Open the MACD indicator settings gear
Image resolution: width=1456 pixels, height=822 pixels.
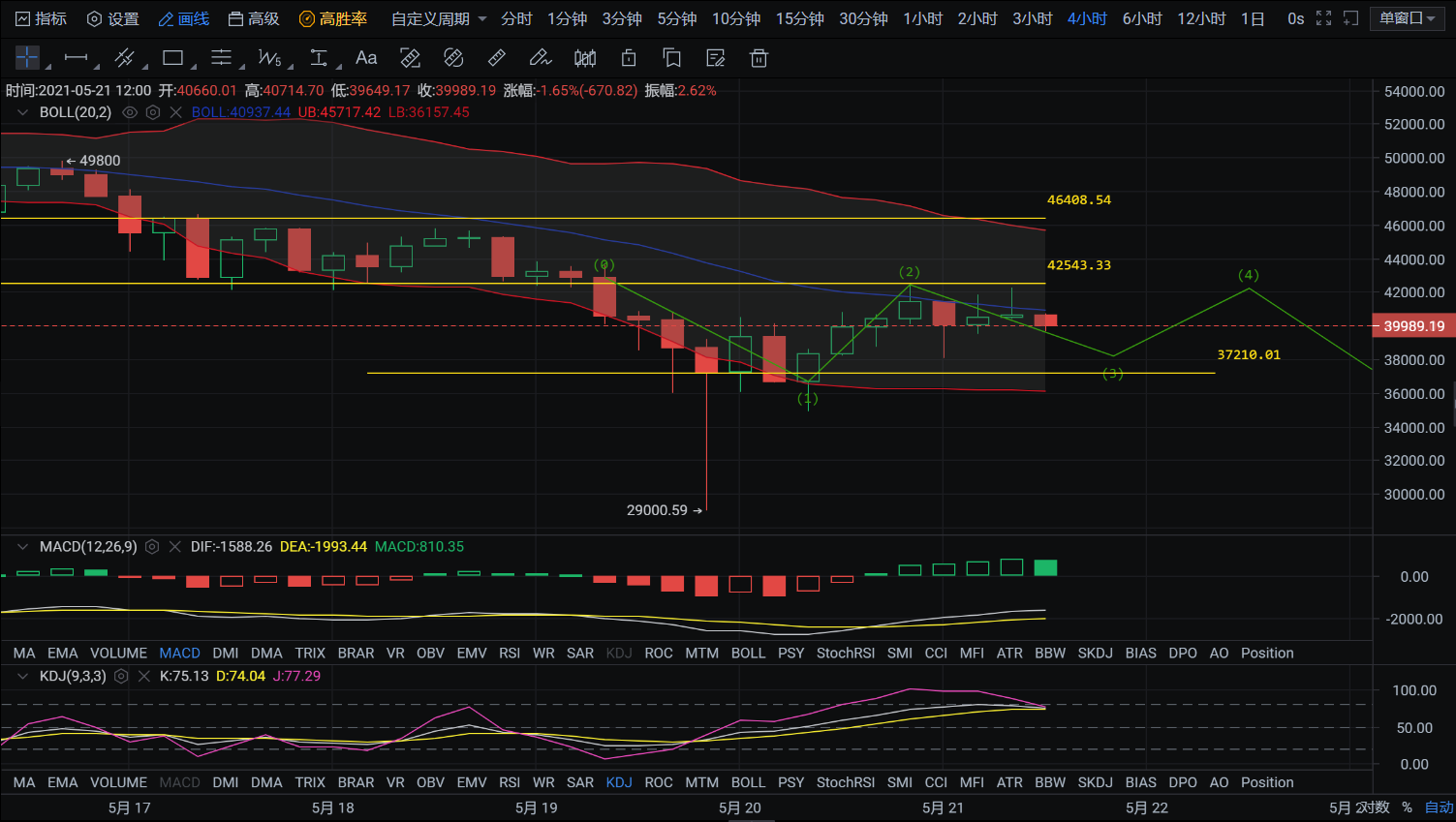[152, 547]
